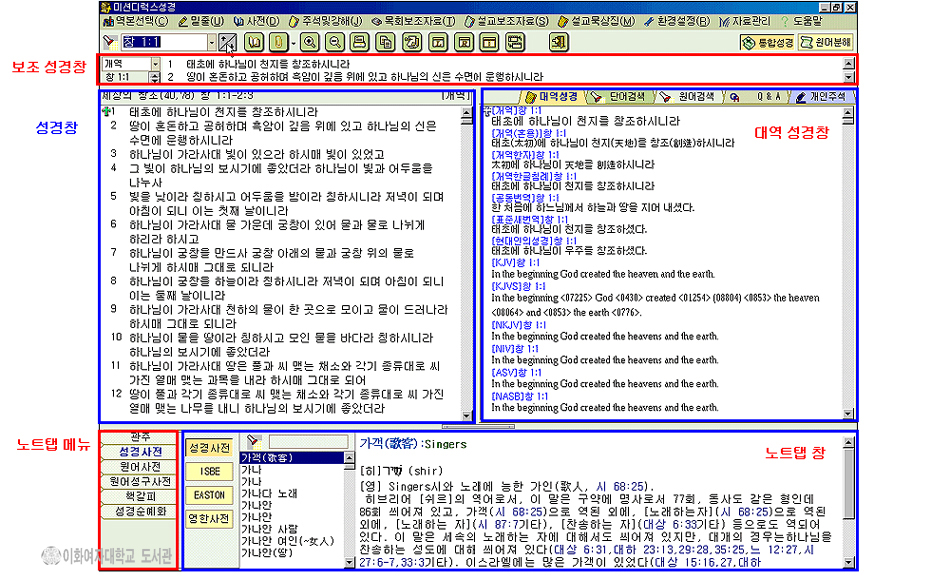Open the [NIV]창 1:1 link
The height and width of the screenshot is (580, 950).
(514, 348)
